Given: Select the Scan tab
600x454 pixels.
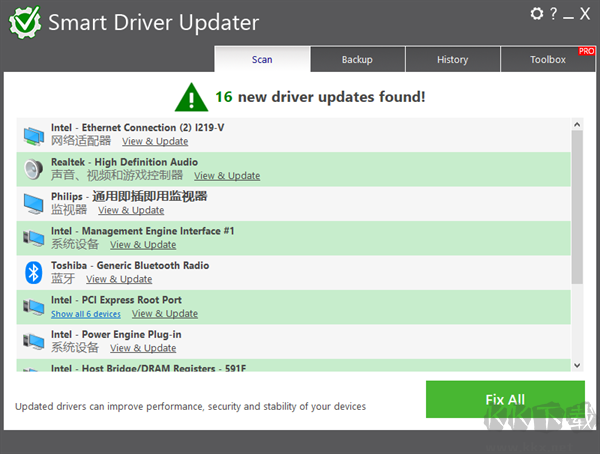Looking at the screenshot, I should 262,60.
